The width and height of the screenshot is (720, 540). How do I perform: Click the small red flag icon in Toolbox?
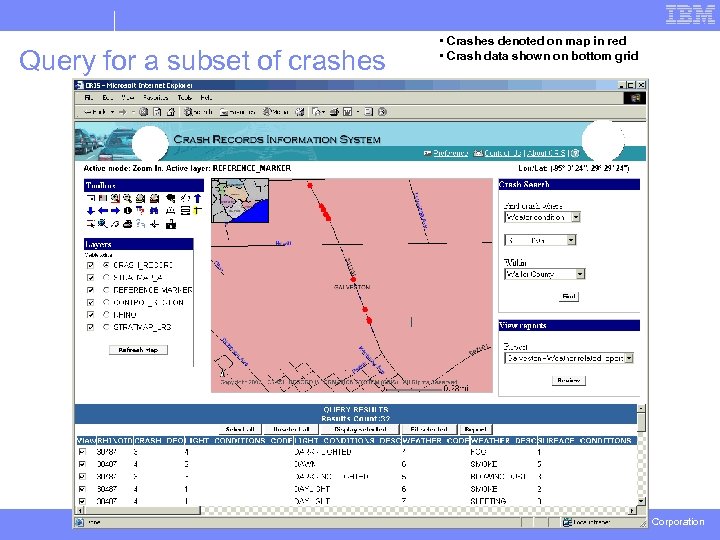coord(103,198)
